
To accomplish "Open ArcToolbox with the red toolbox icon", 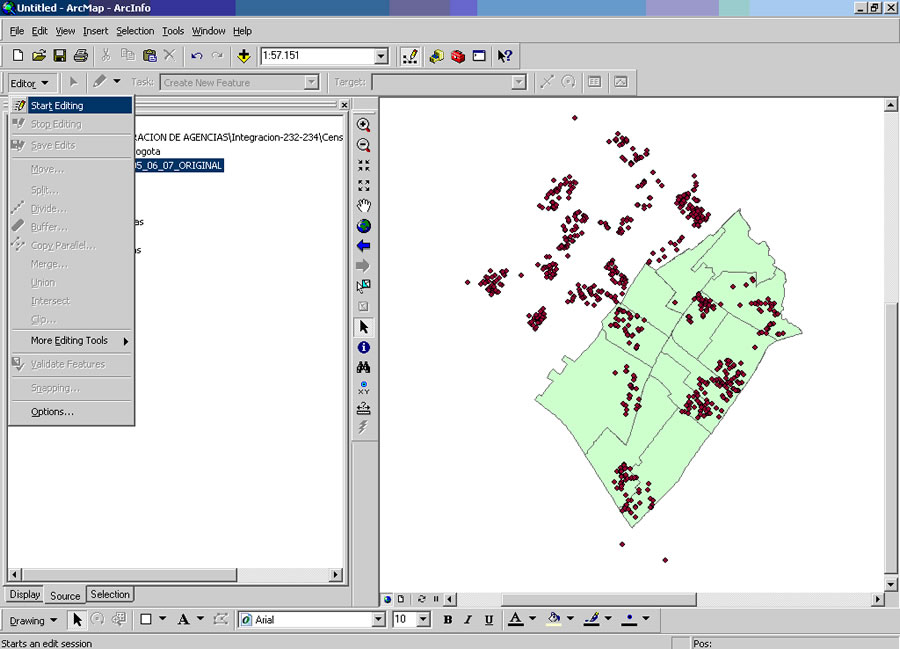I will [x=458, y=56].
